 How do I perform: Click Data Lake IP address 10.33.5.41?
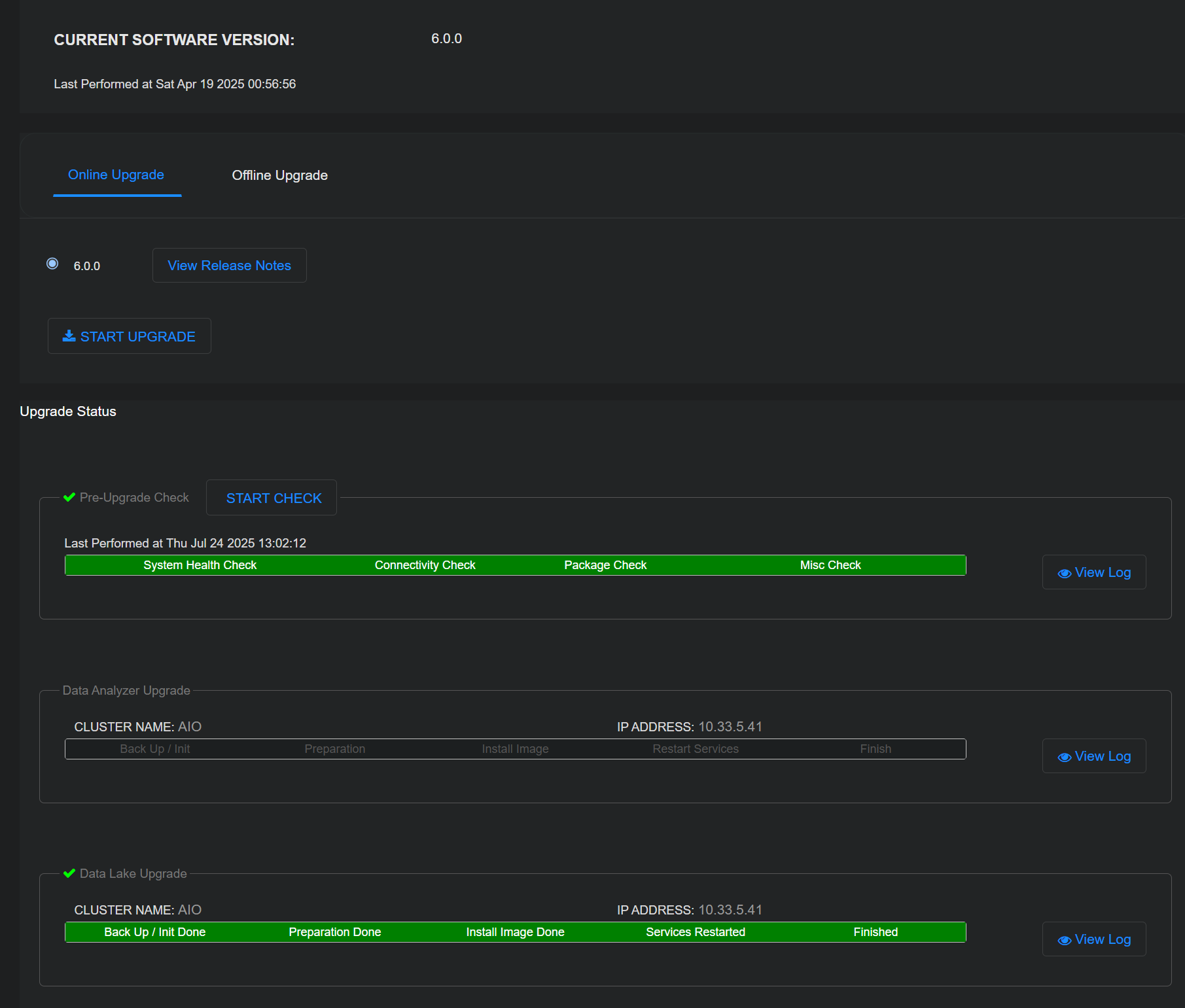(x=730, y=910)
